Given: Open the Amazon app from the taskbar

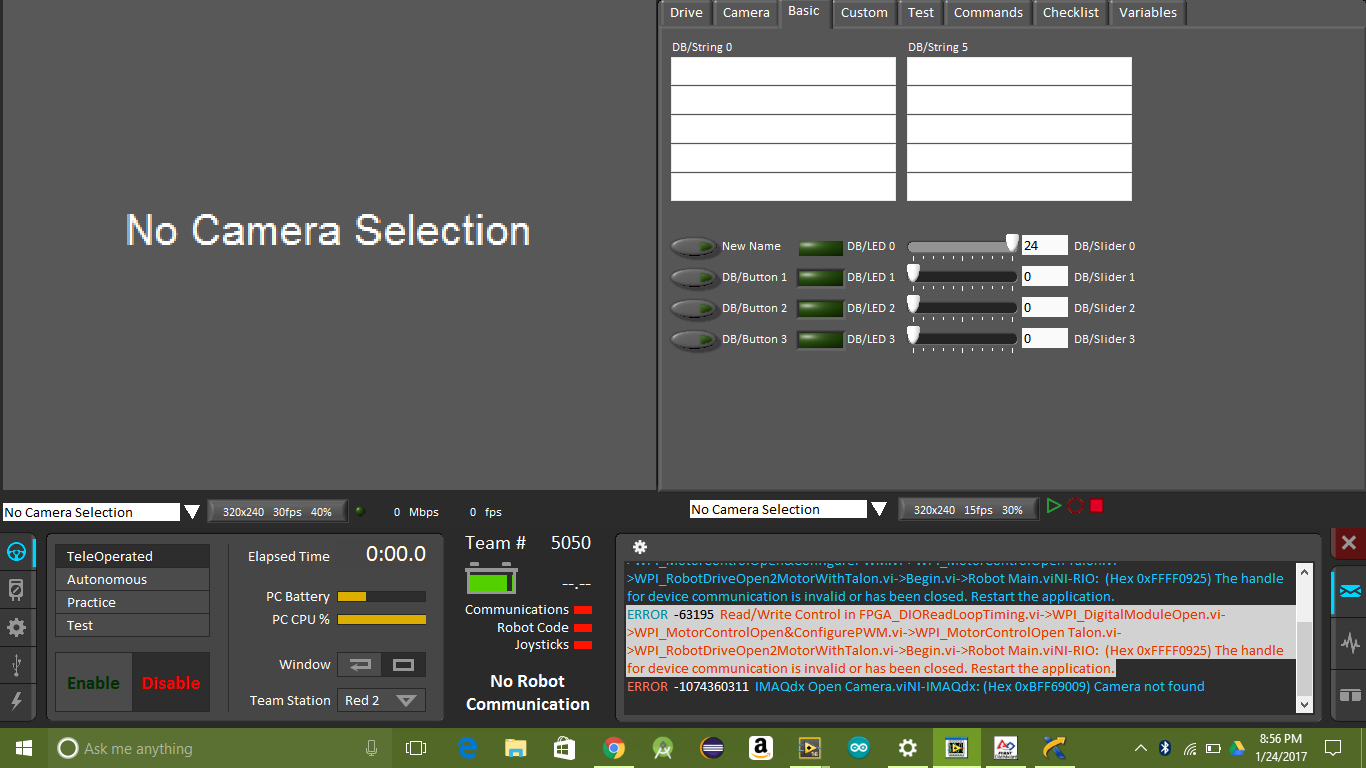Looking at the screenshot, I should point(761,748).
